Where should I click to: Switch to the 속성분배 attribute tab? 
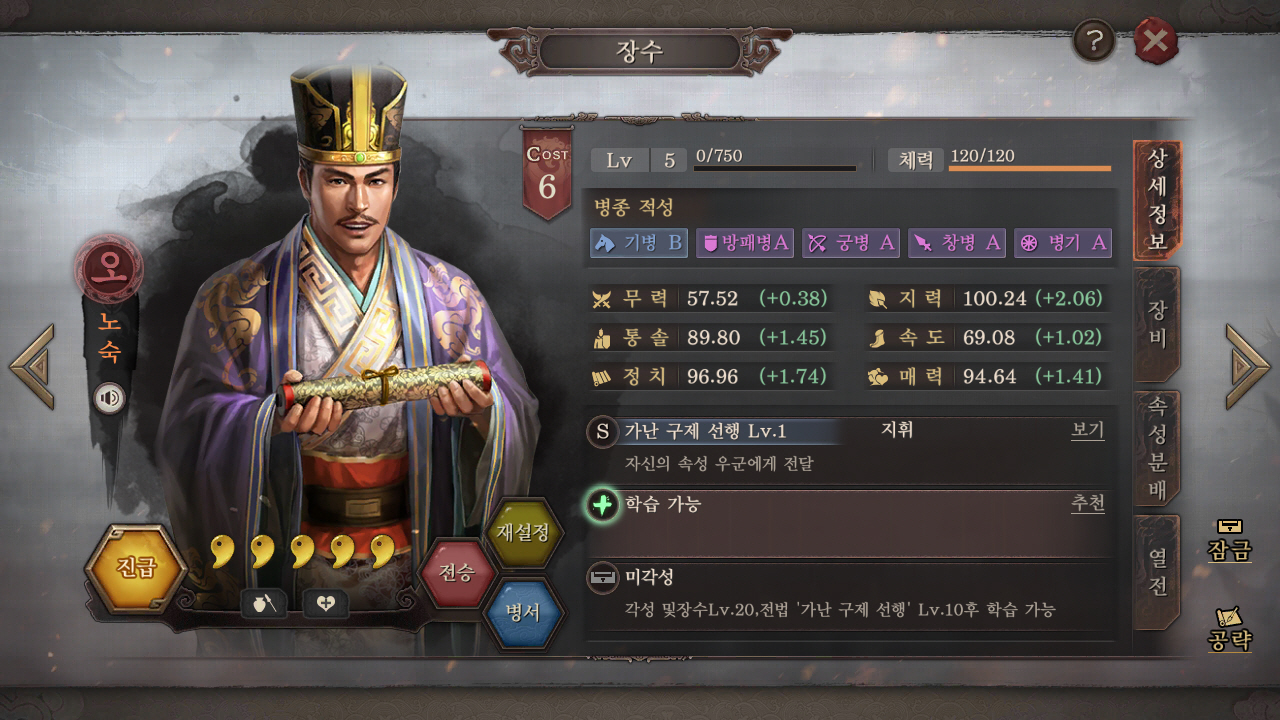(1157, 448)
